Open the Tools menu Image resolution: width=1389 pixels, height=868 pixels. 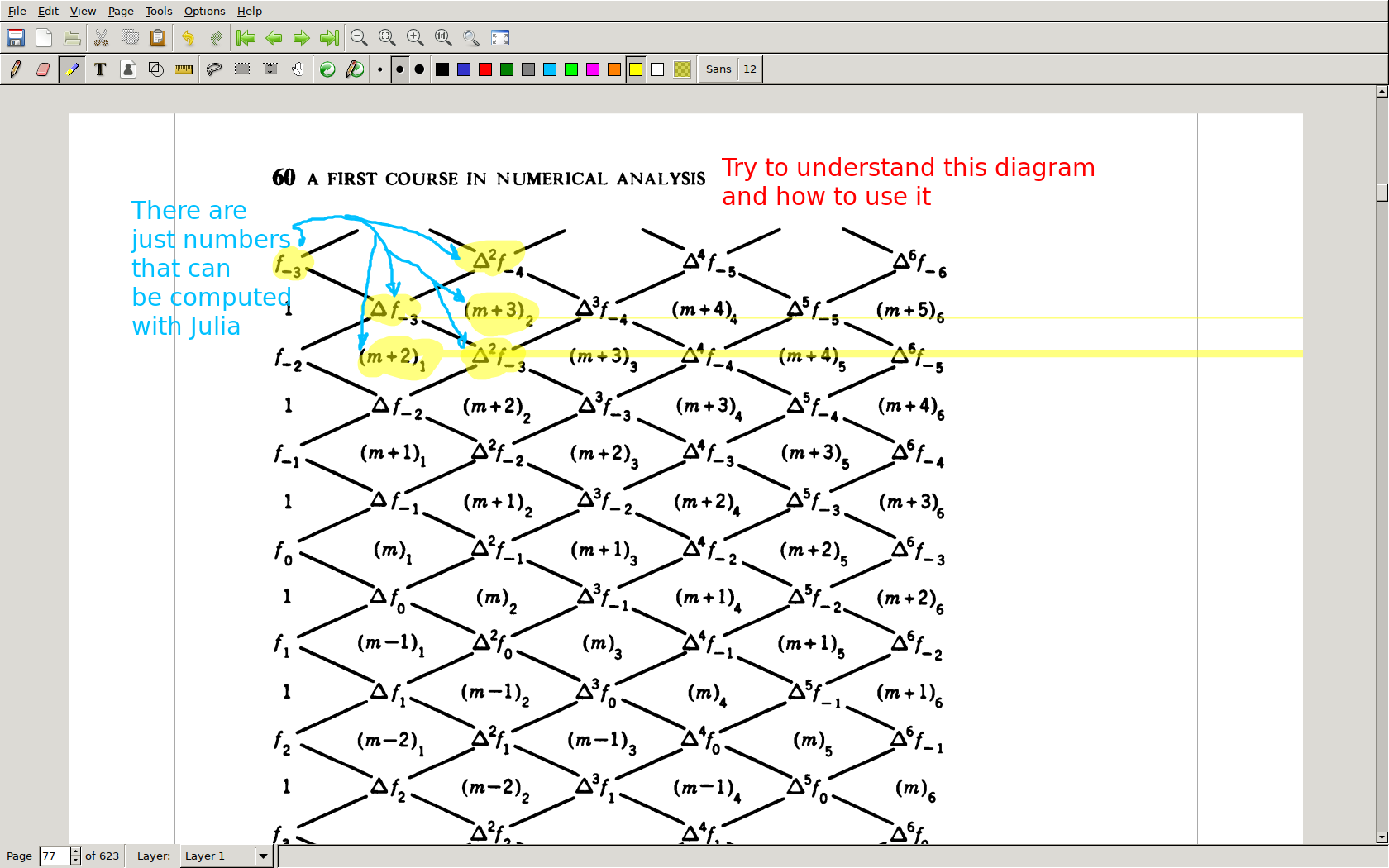pos(158,11)
